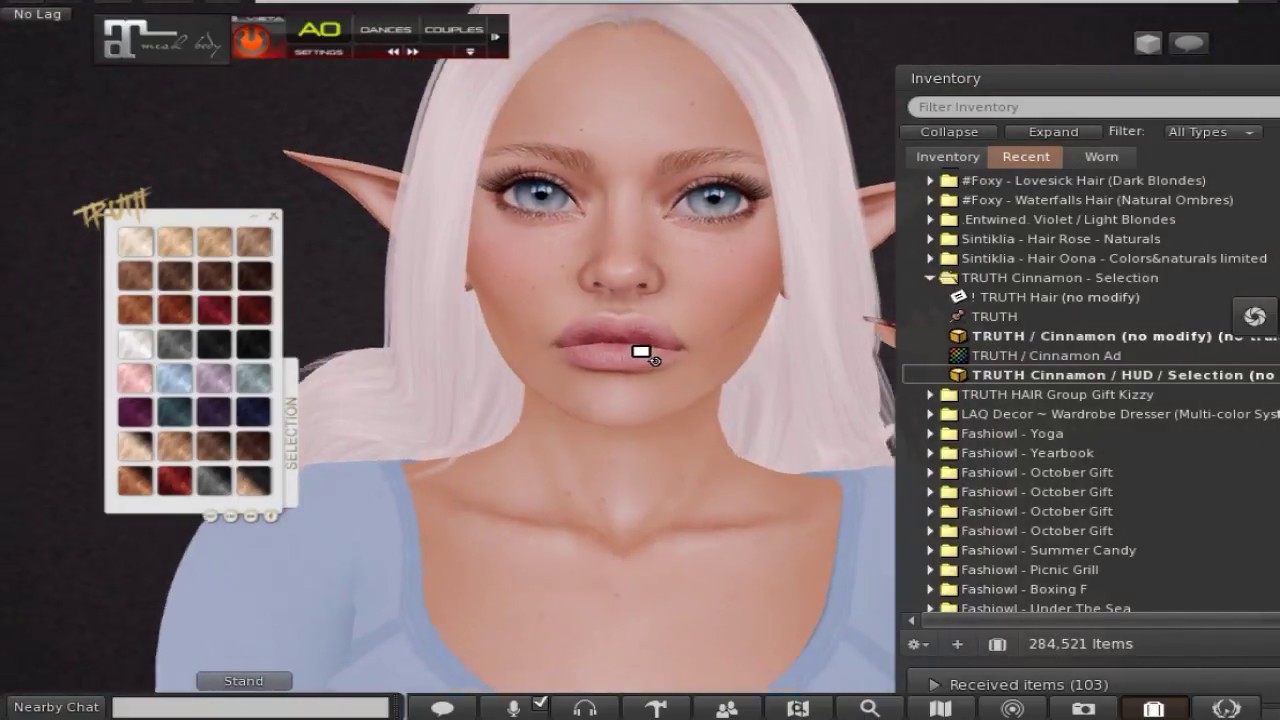The image size is (1280, 720).
Task: Select the bright red hair swatch in third row
Action: click(214, 310)
